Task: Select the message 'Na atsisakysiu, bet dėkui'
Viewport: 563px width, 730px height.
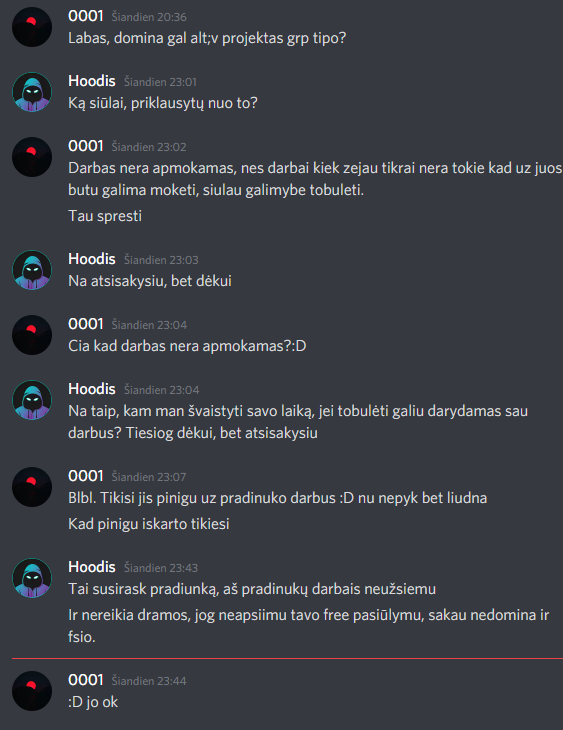Action: 150,281
